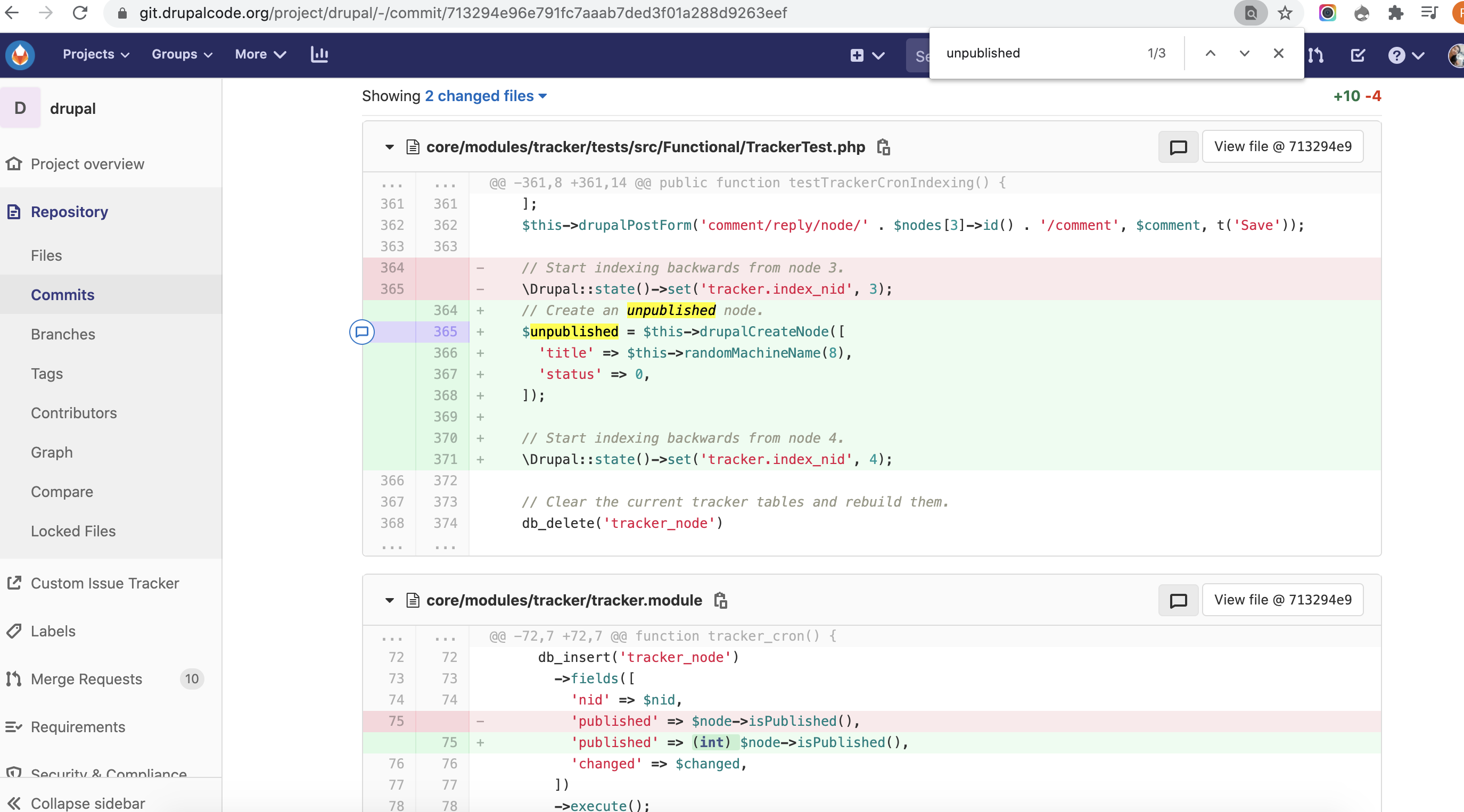Copy the TrackerTest.php file path
This screenshot has width=1464, height=812.
pos(883,147)
